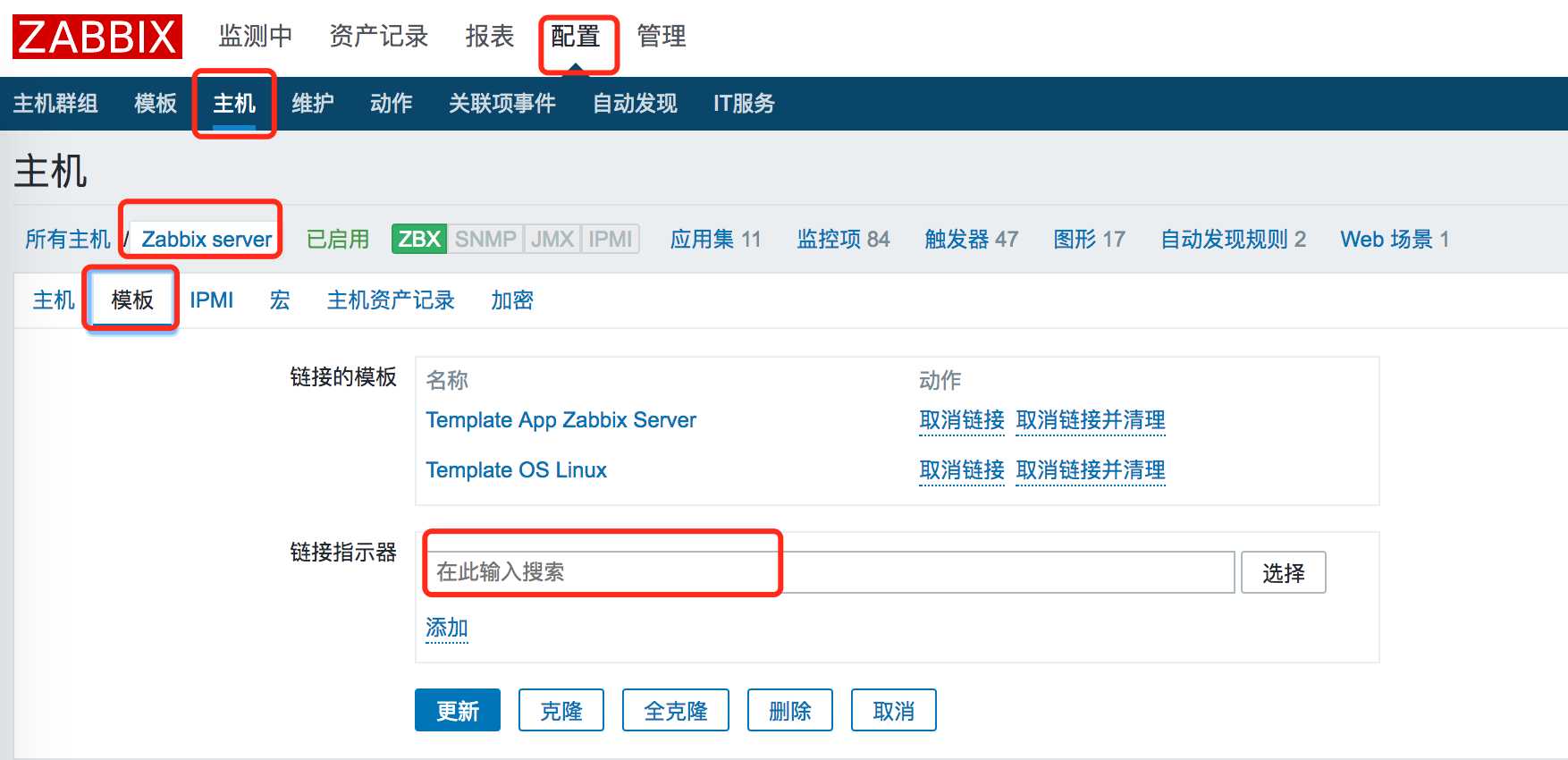Switch to the IPMI form tab

point(211,300)
